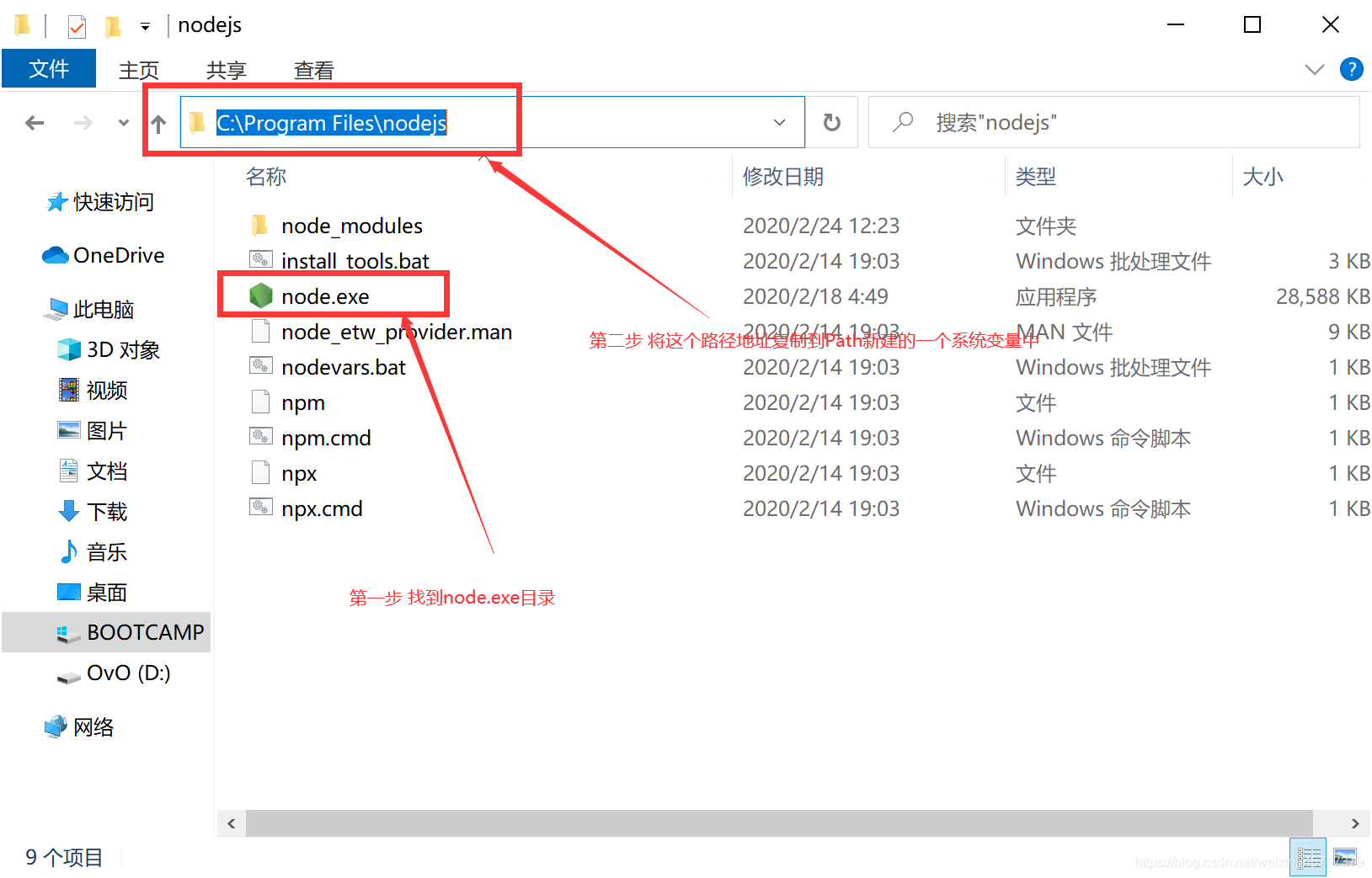
Task: Select npm.cmd file icon
Action: coord(260,437)
